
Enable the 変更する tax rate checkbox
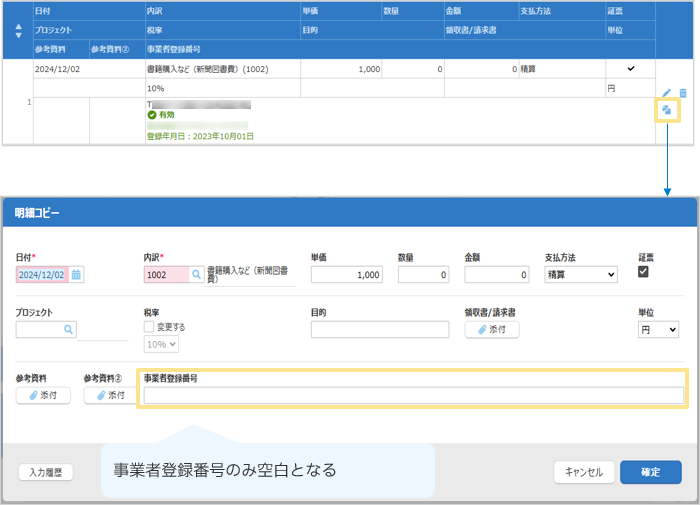tap(150, 327)
